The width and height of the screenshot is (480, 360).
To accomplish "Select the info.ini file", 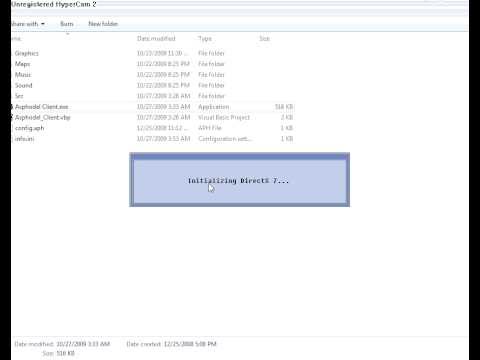I will [24, 139].
